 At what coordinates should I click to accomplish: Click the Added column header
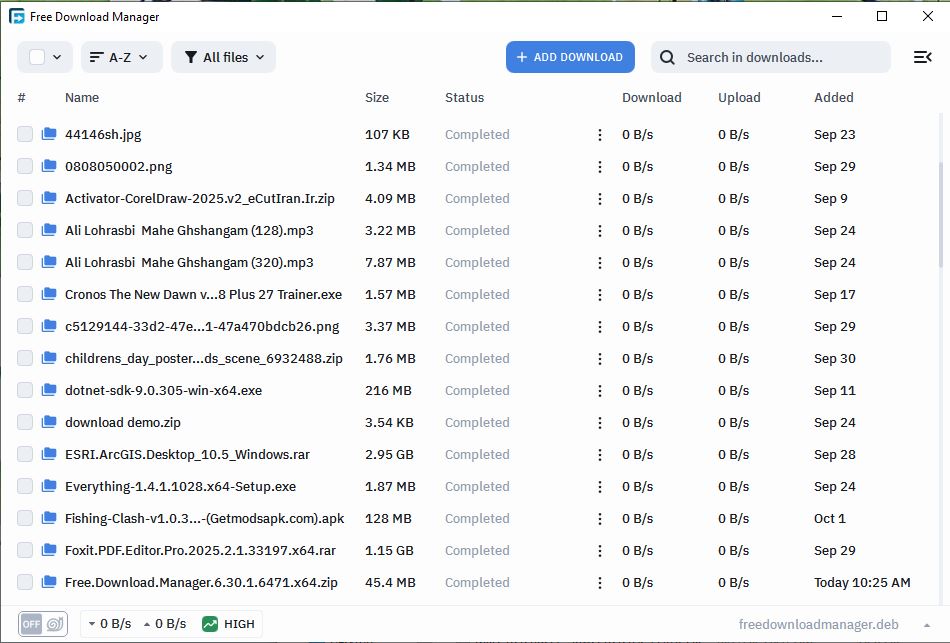[x=833, y=98]
